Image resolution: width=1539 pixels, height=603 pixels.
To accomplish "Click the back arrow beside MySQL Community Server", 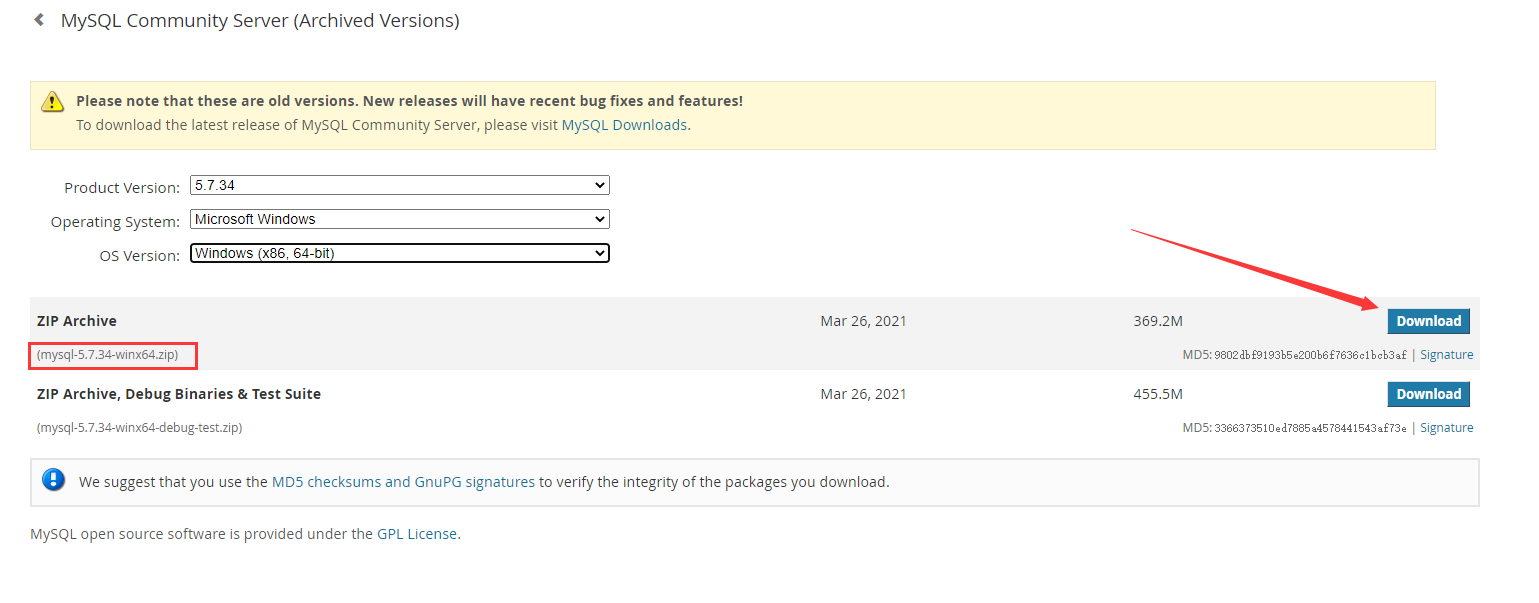I will pos(39,19).
